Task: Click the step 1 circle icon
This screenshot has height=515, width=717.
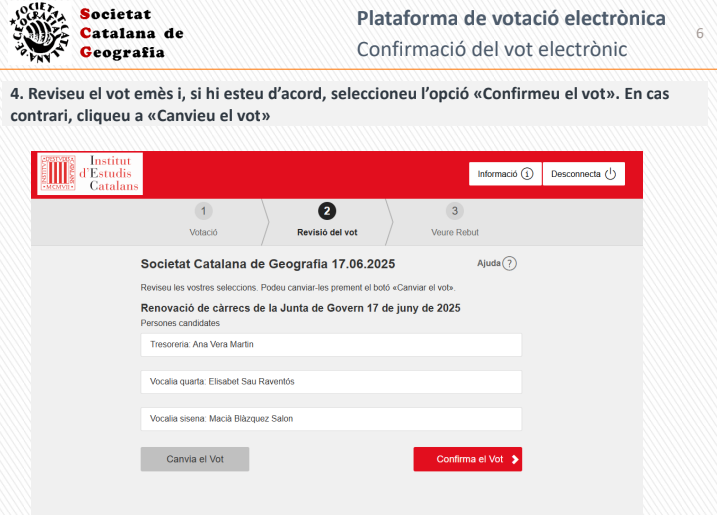Action: pos(203,211)
